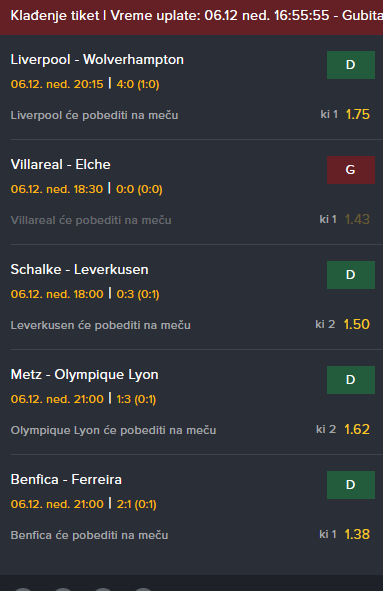Image resolution: width=383 pixels, height=591 pixels.
Task: Click the red G badge for Villareal - Elche
Action: click(x=351, y=170)
